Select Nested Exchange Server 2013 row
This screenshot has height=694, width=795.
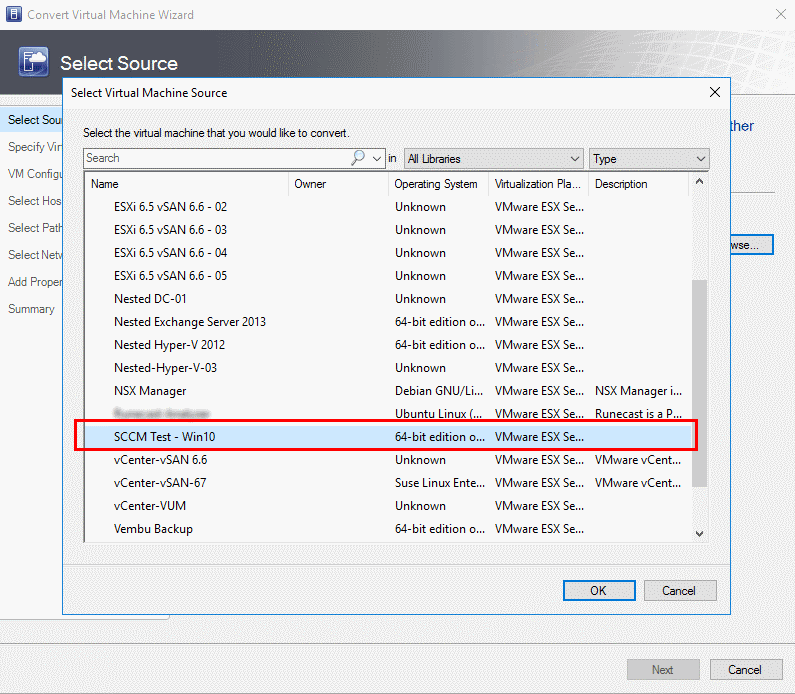click(x=388, y=322)
